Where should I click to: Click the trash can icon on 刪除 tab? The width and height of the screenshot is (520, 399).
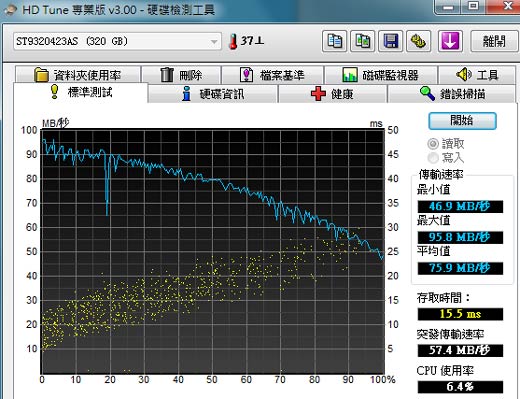point(167,74)
